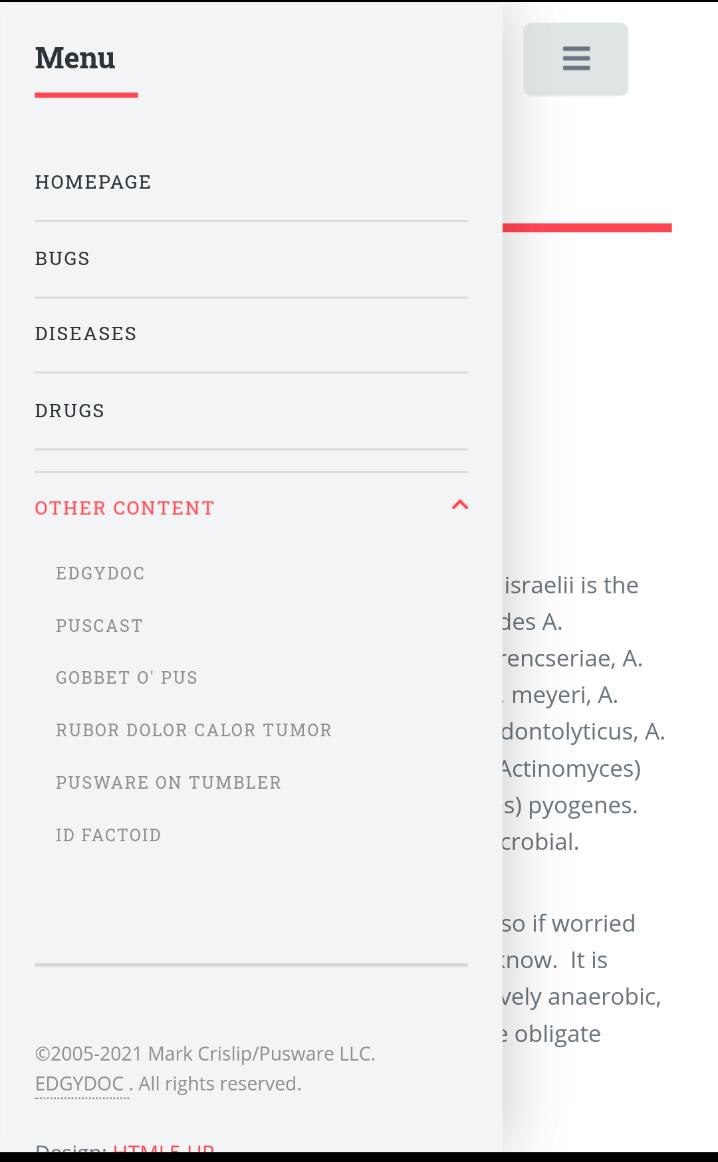718x1162 pixels.
Task: Select Rubor Dolor Calor Tumor link
Action: point(194,730)
